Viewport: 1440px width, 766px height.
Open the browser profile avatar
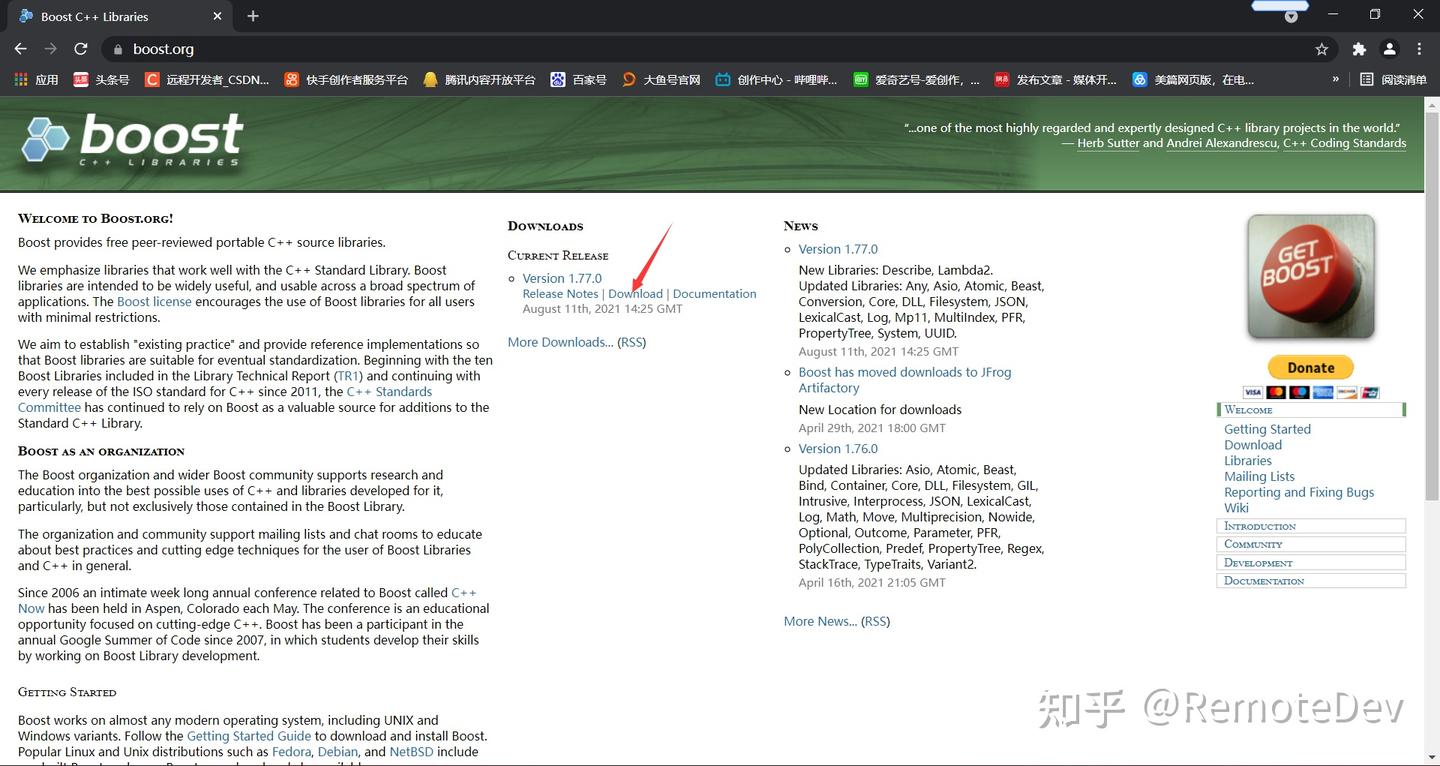(1389, 48)
